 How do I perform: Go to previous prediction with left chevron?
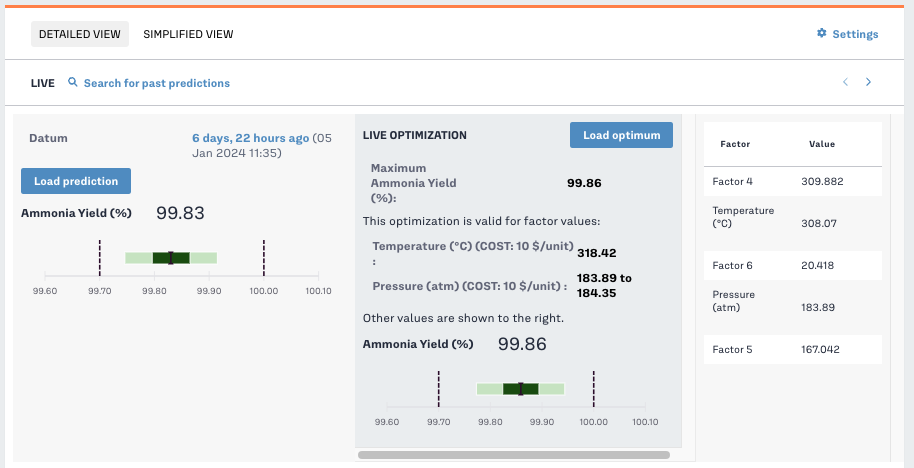[x=845, y=83]
